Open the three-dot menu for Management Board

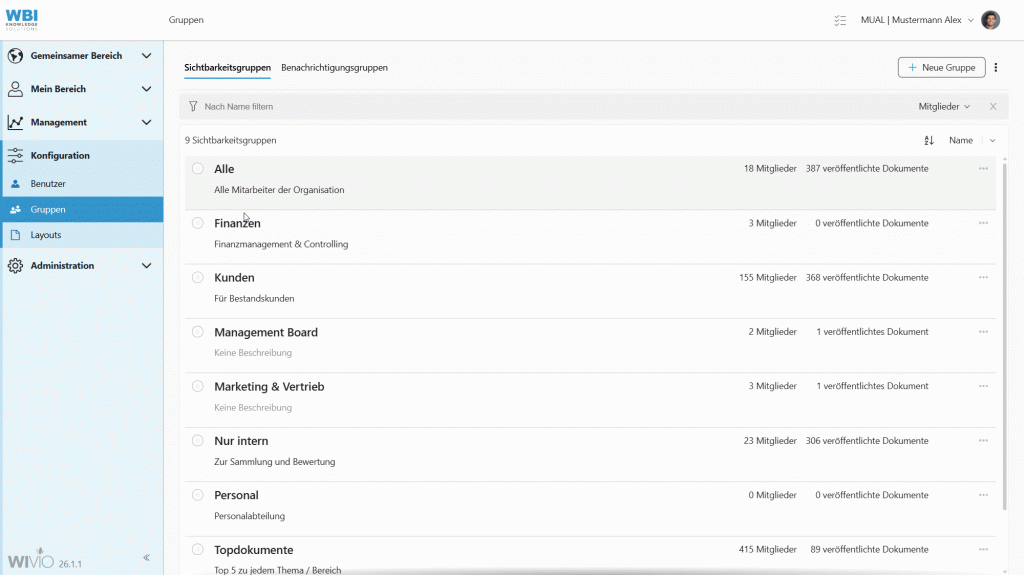point(983,332)
